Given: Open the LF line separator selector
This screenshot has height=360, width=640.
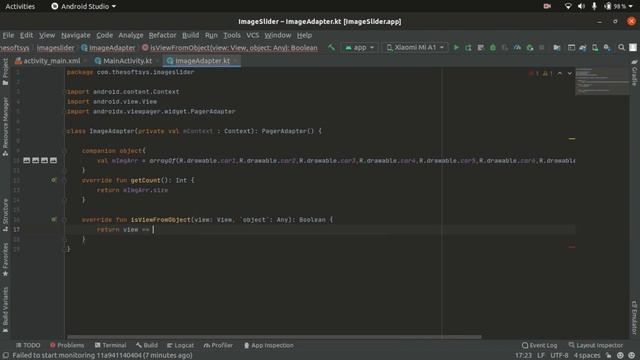Looking at the screenshot, I should click(x=541, y=356).
